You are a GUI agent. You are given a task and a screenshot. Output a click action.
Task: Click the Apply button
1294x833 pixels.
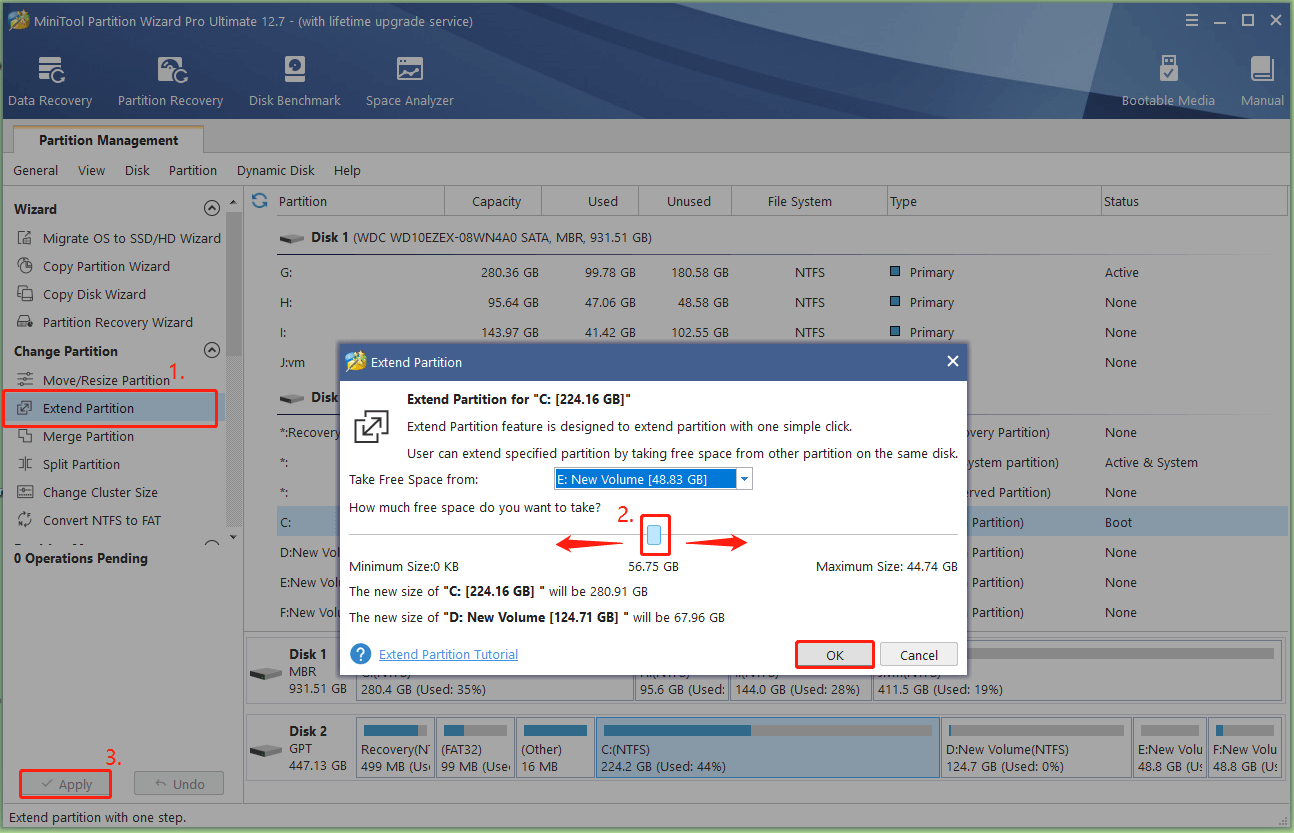(x=65, y=784)
